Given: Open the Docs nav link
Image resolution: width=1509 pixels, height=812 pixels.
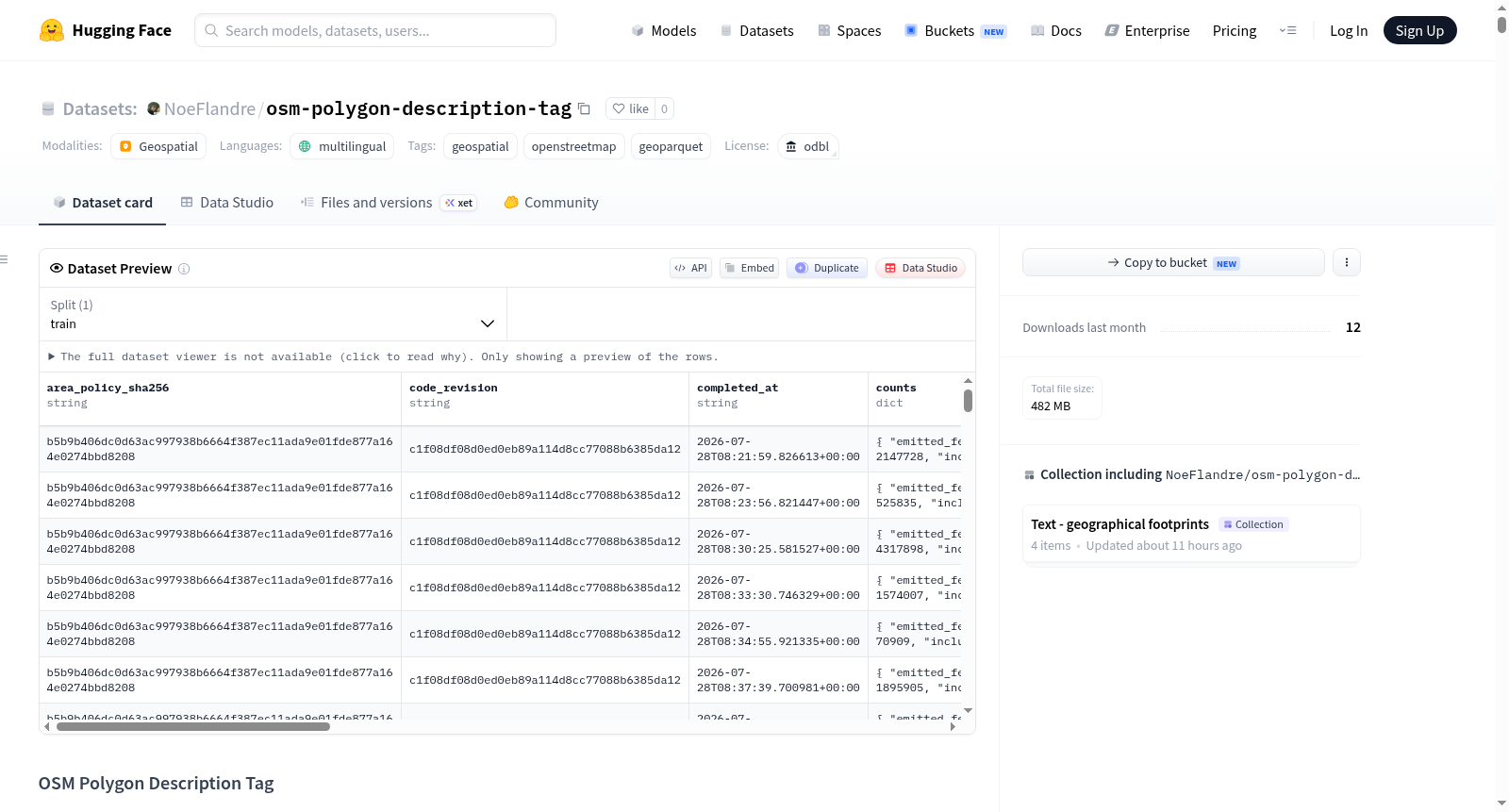Looking at the screenshot, I should click(x=1056, y=30).
